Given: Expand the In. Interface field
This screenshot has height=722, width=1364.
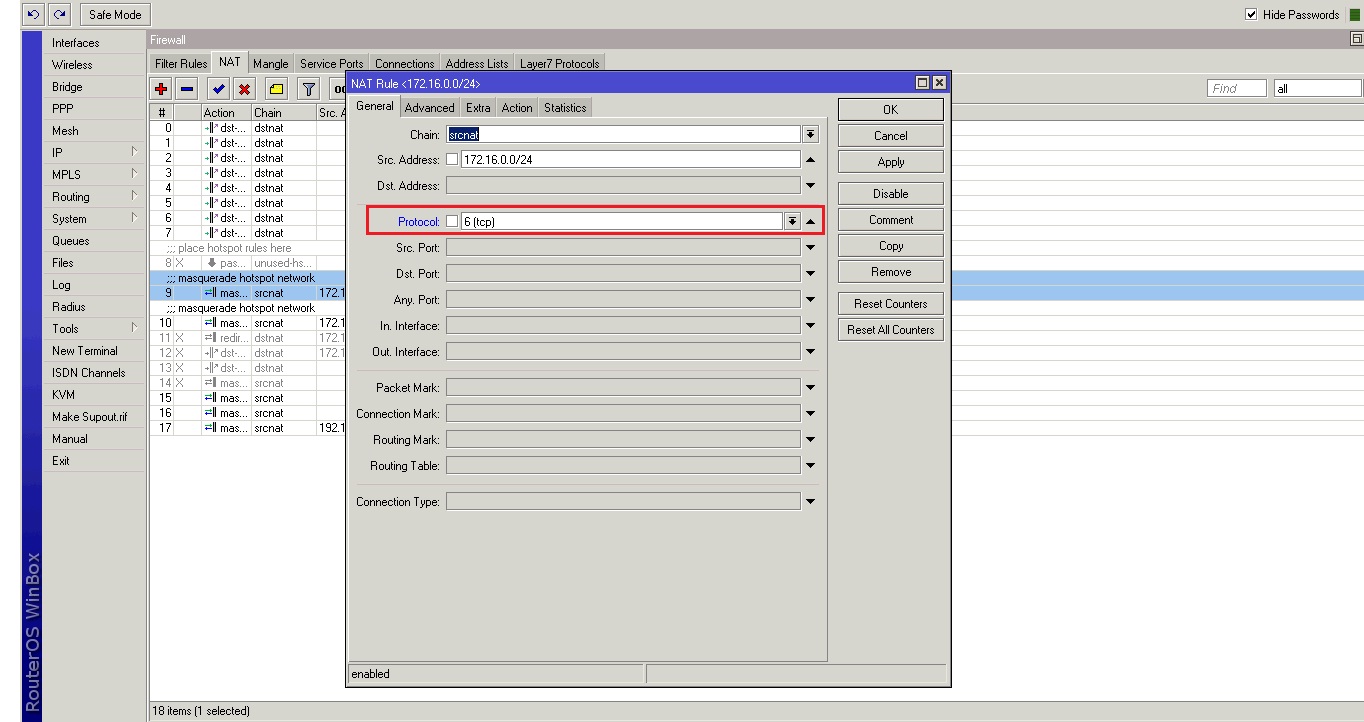Looking at the screenshot, I should [x=810, y=326].
